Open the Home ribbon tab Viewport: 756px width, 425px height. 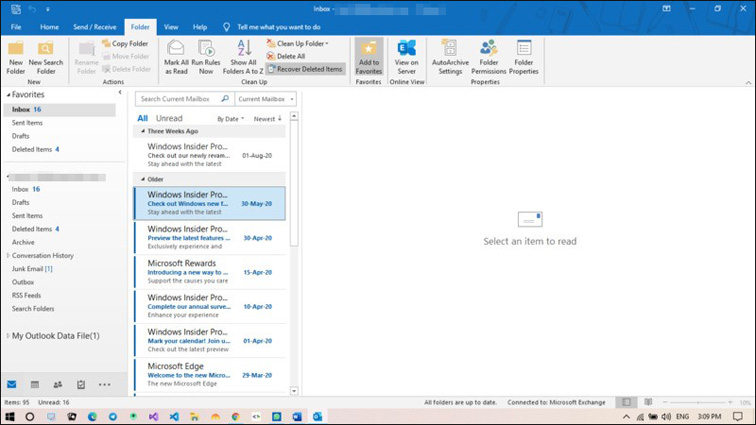tap(49, 27)
